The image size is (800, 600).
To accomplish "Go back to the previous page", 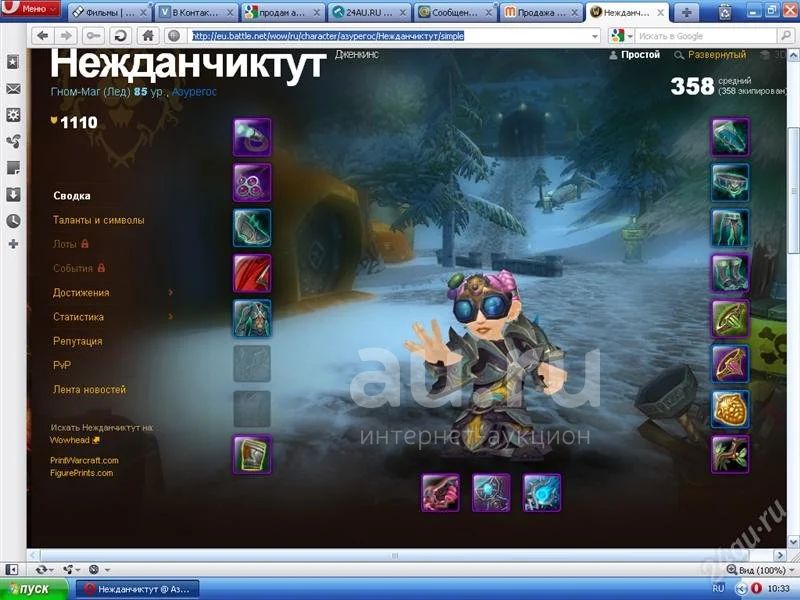I will click(43, 36).
